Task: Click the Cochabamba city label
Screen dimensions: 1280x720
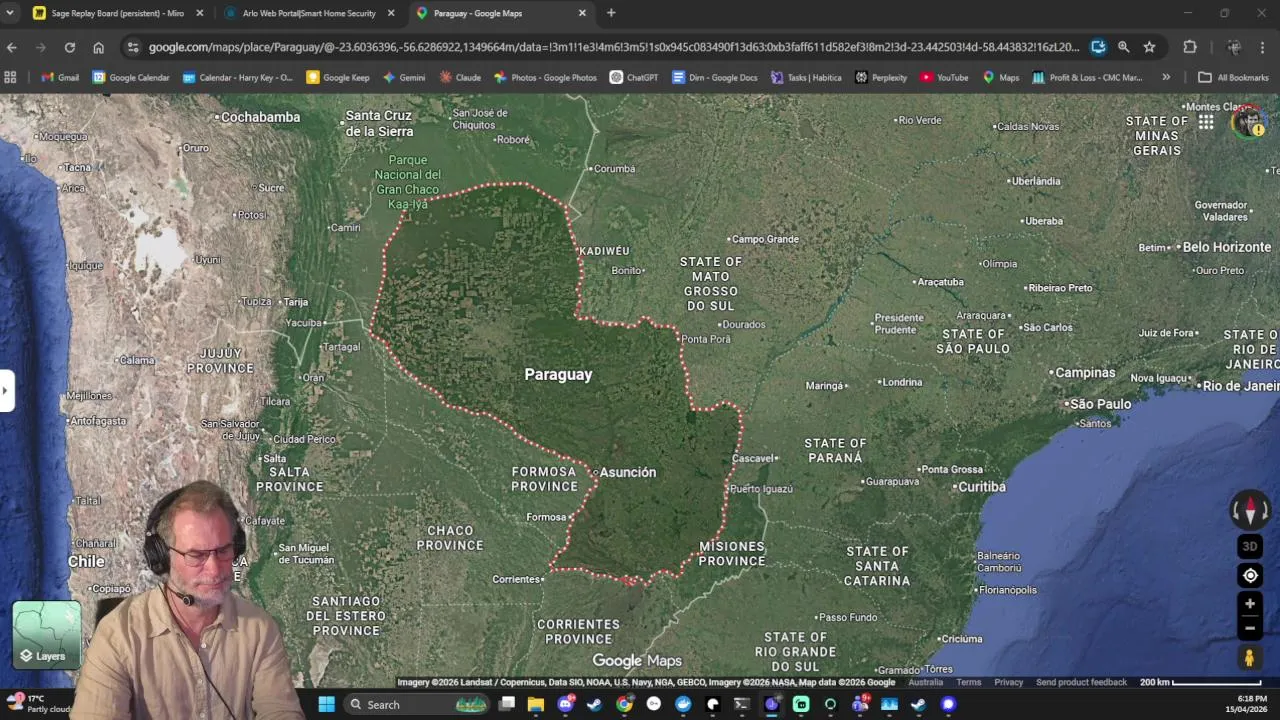Action: [260, 117]
